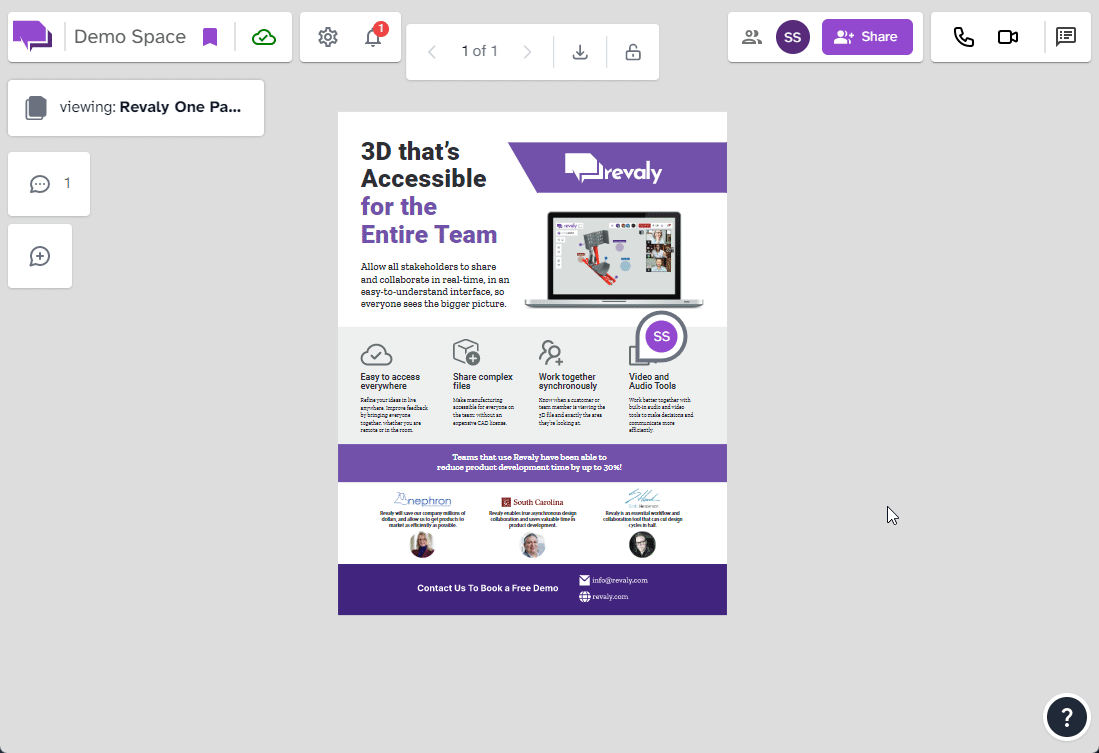
Task: Click the info@revaly.com email address
Action: coord(620,581)
